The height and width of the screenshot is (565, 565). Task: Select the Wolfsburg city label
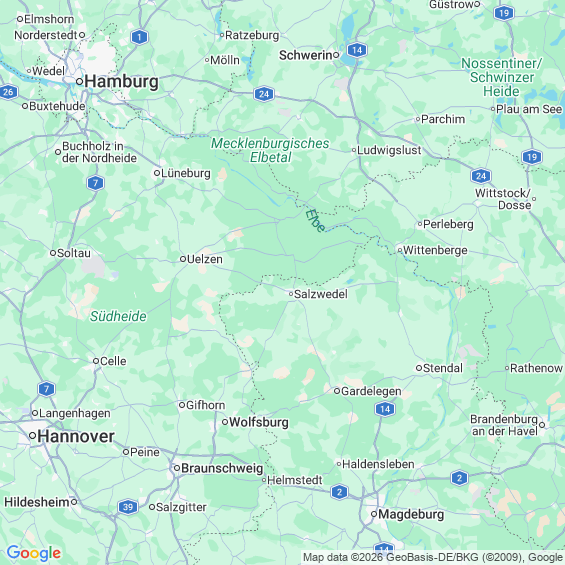point(259,422)
